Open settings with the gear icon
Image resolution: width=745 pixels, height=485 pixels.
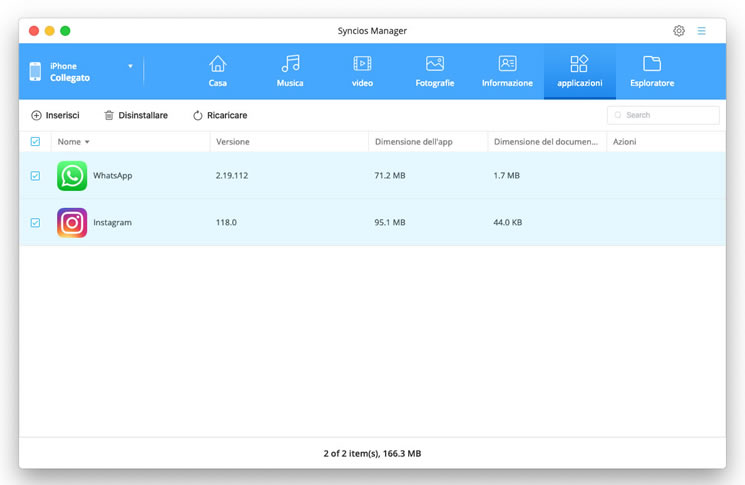[679, 31]
